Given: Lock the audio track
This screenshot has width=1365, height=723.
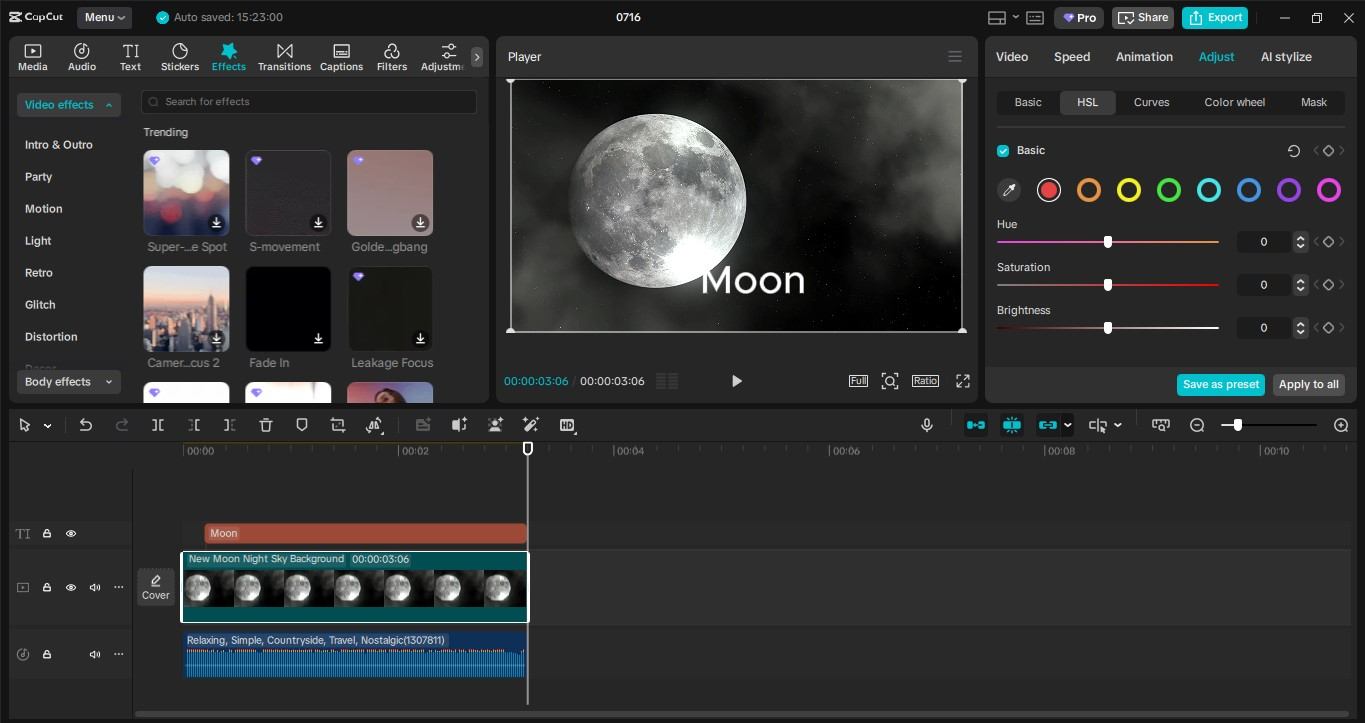Looking at the screenshot, I should pyautogui.click(x=47, y=655).
